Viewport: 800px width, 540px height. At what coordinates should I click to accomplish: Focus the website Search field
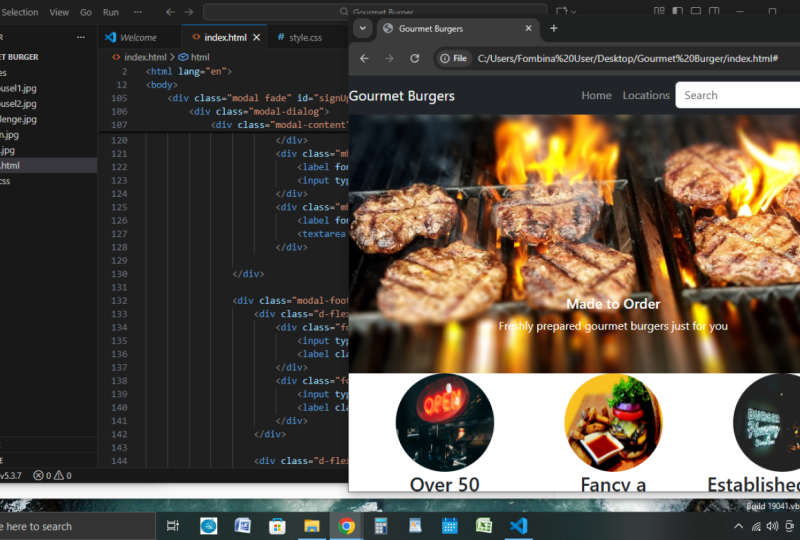point(738,95)
